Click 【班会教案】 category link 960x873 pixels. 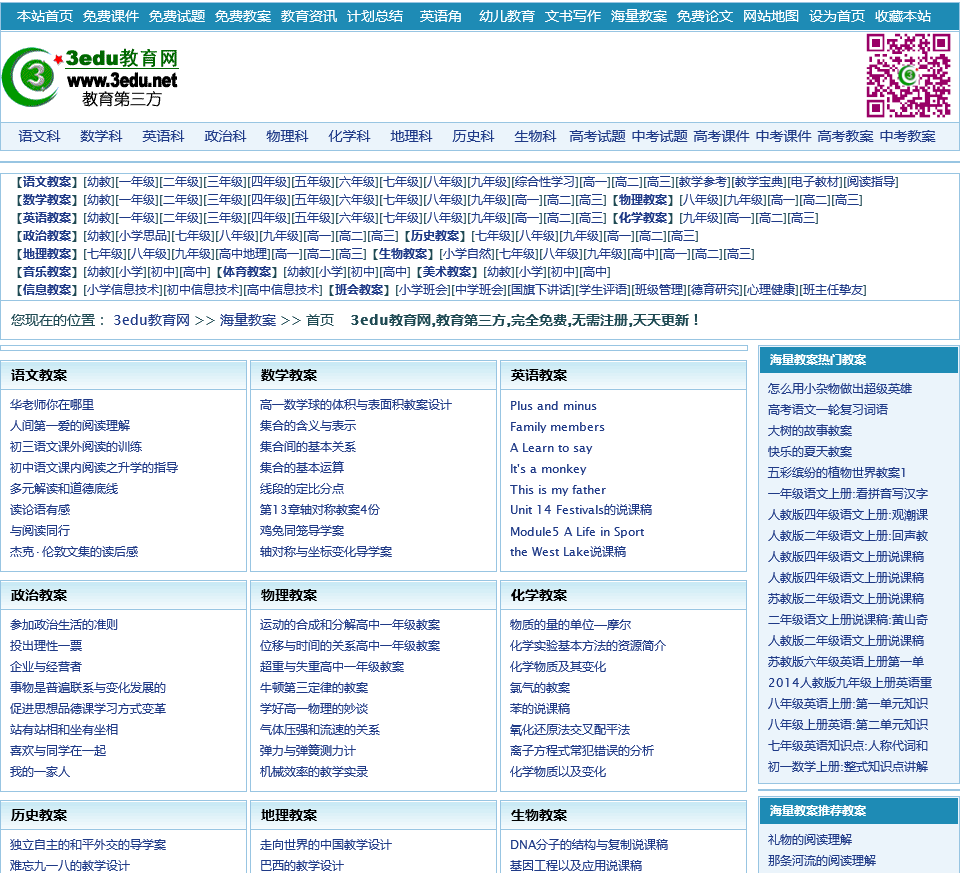pyautogui.click(x=358, y=290)
